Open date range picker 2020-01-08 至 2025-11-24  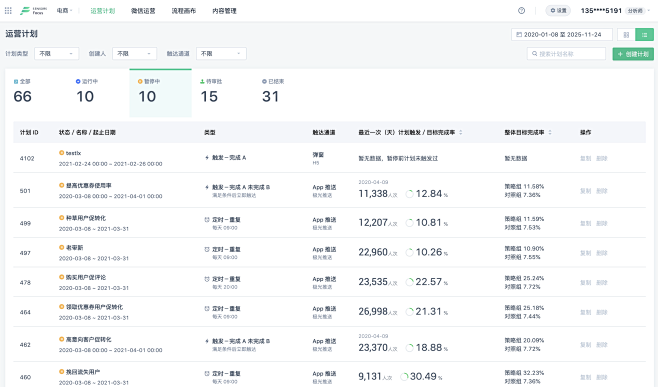pos(561,34)
